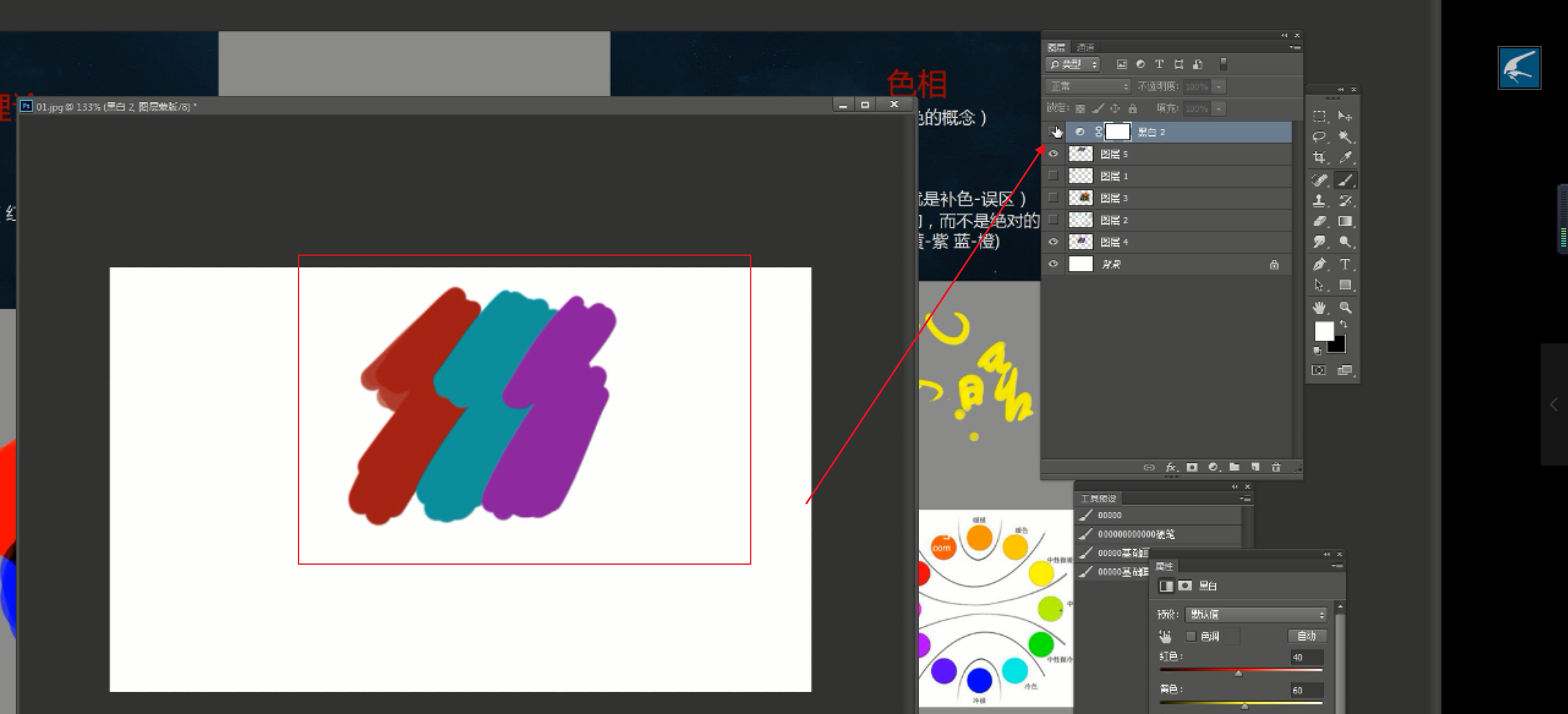This screenshot has height=714, width=1568.
Task: Switch to the 通道 channels tab
Action: [x=1085, y=47]
